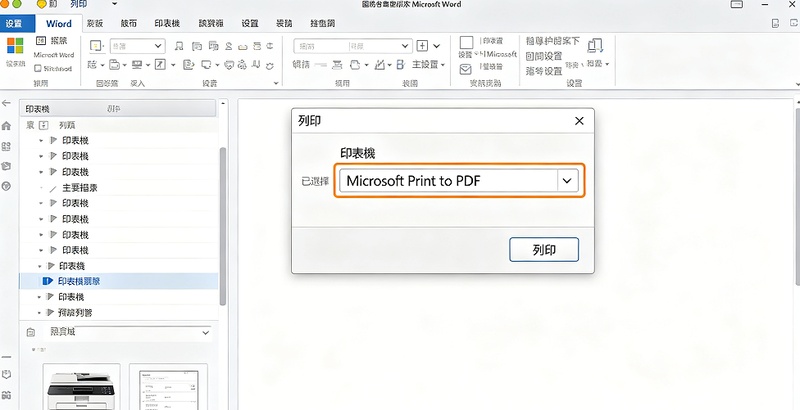Select the printer photo thumbnail

(x=82, y=387)
